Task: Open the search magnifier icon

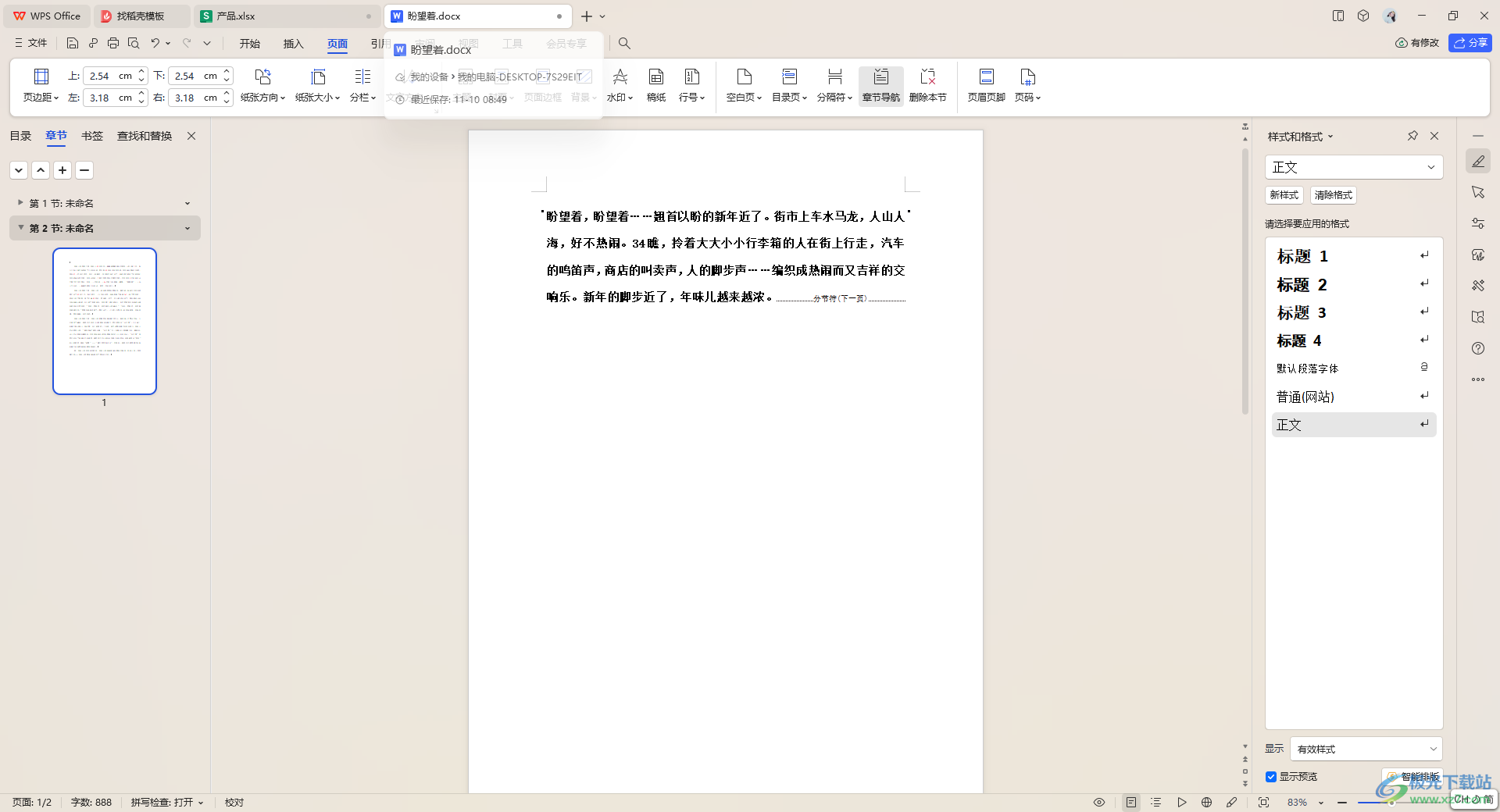Action: (624, 43)
